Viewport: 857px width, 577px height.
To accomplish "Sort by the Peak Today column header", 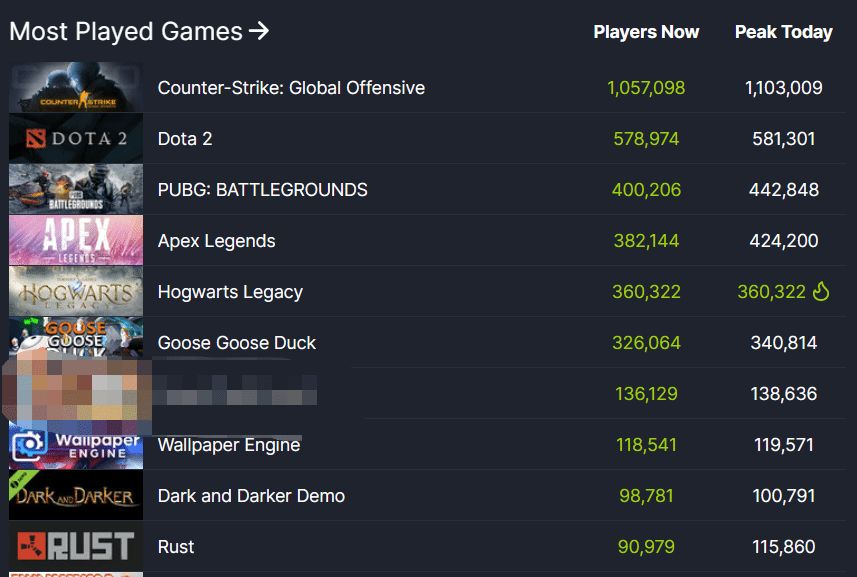I will (x=784, y=32).
